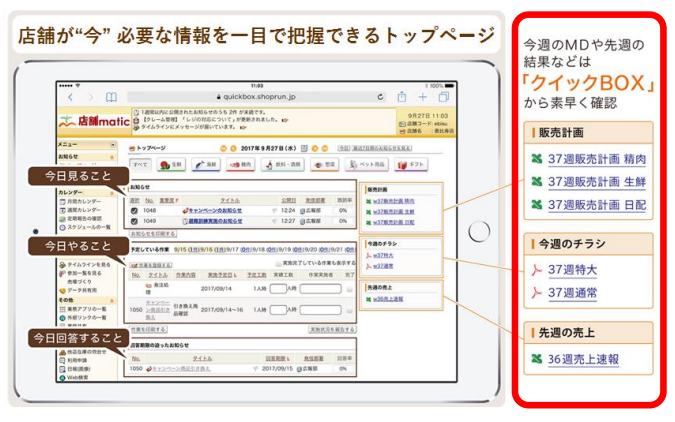Open the Safari share sheet icon
Image resolution: width=675 pixels, height=422 pixels.
(x=402, y=96)
